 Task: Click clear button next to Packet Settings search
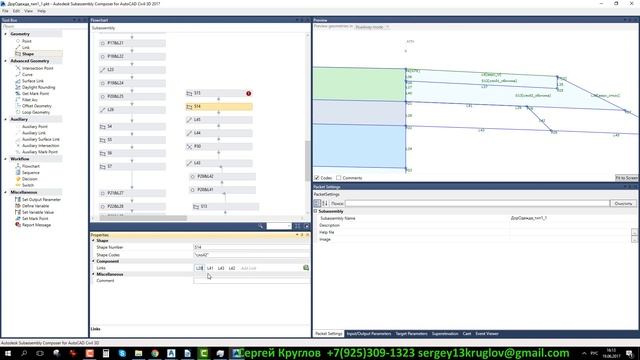[x=623, y=203]
